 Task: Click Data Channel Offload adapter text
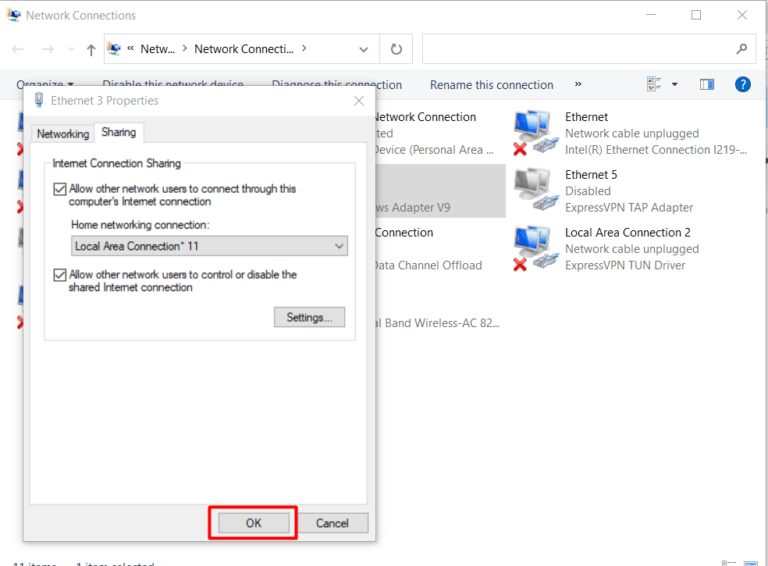(x=429, y=265)
